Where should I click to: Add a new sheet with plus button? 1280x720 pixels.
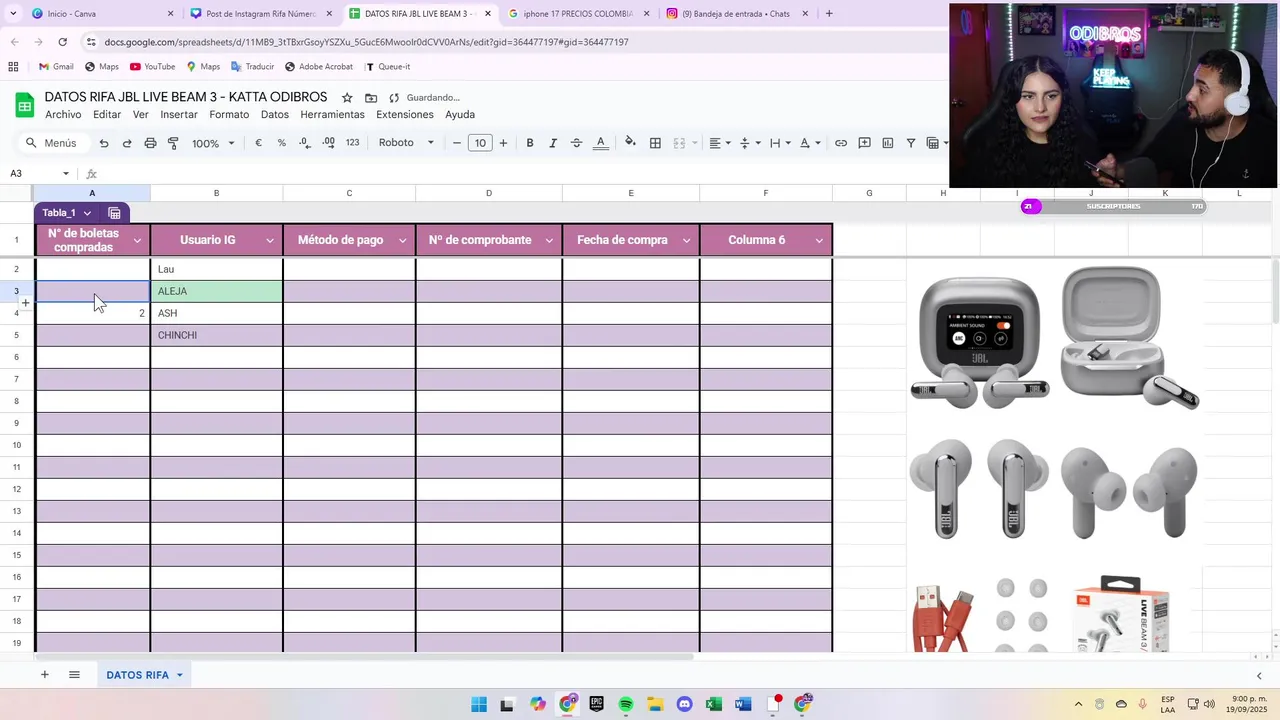click(44, 675)
